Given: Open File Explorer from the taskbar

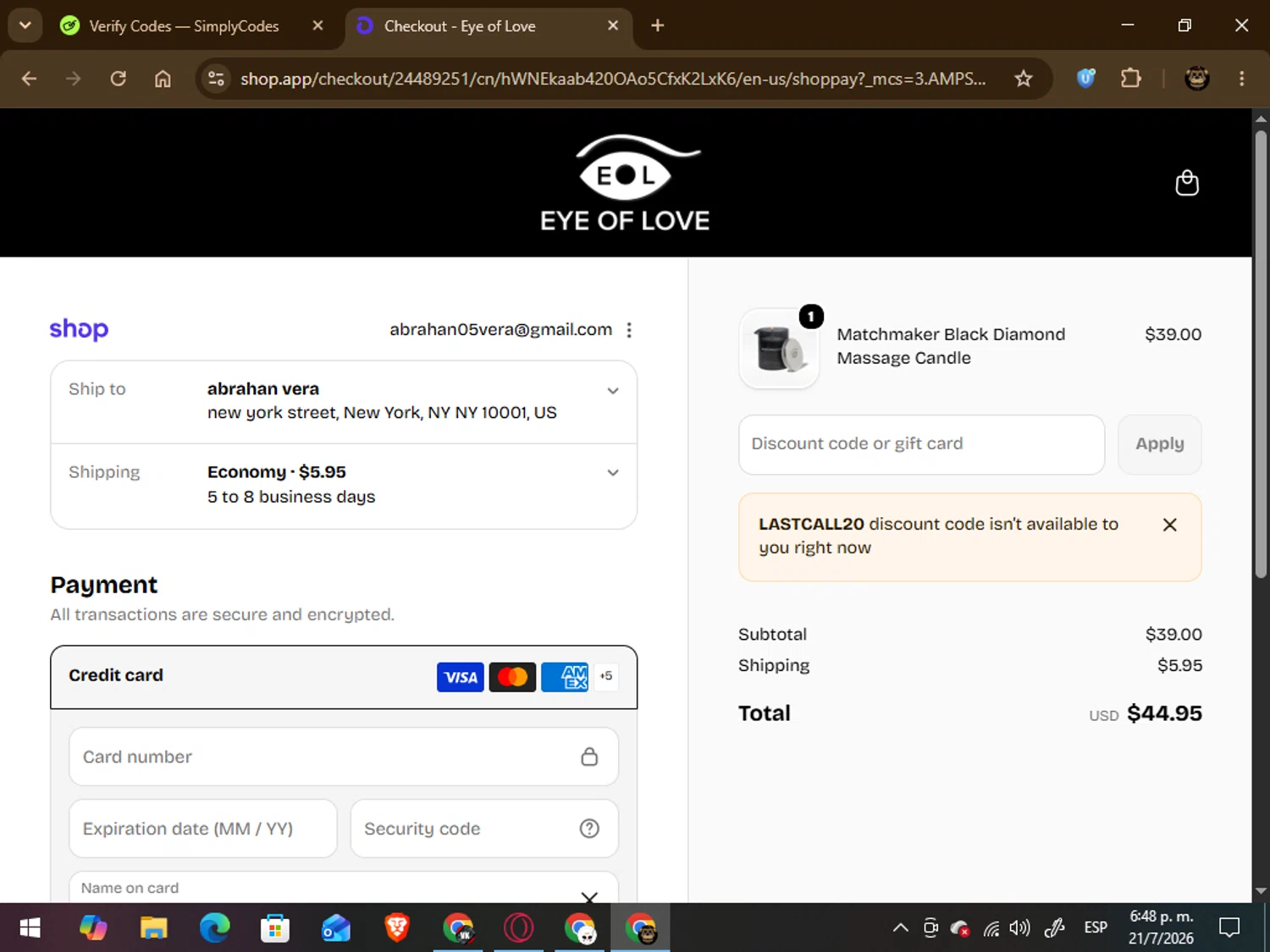Looking at the screenshot, I should [x=153, y=928].
